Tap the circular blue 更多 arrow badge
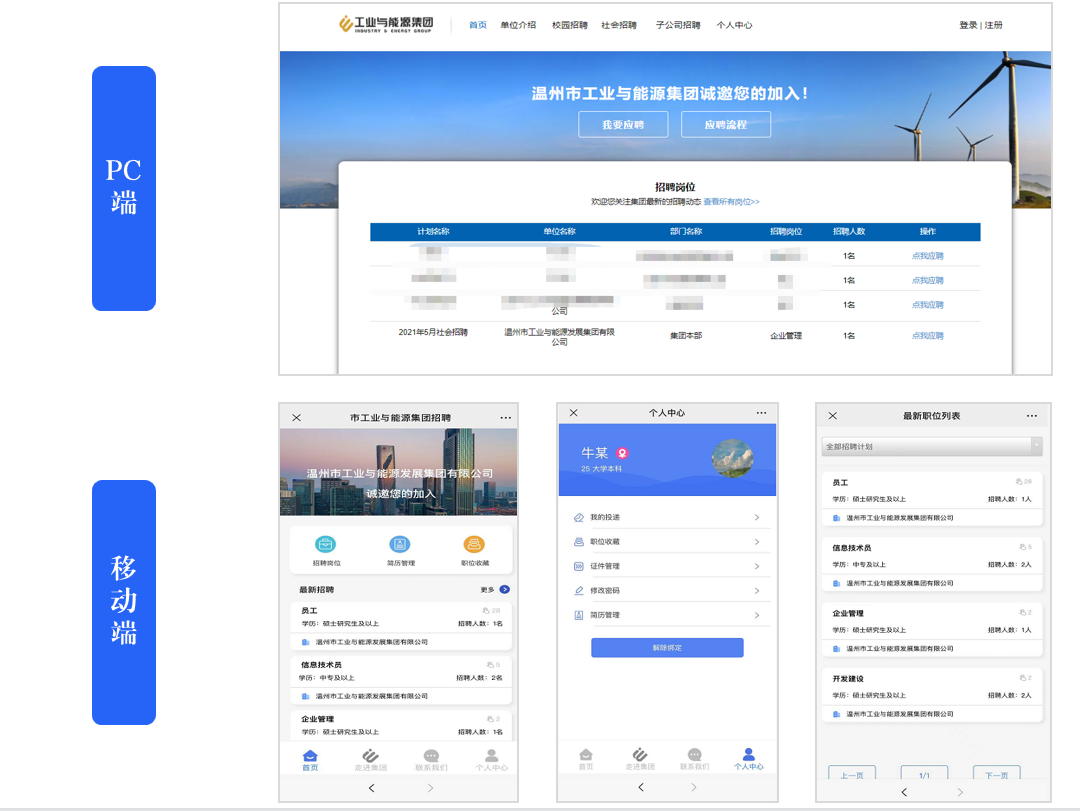Screen dimensions: 1080x811 (504, 588)
